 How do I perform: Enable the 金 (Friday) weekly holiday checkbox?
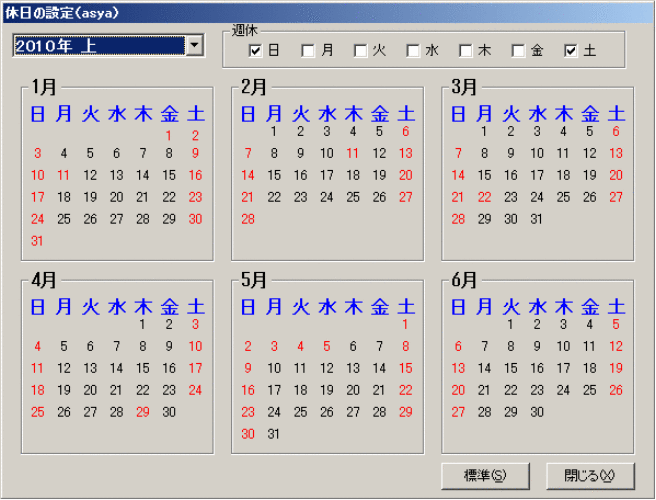(x=518, y=50)
